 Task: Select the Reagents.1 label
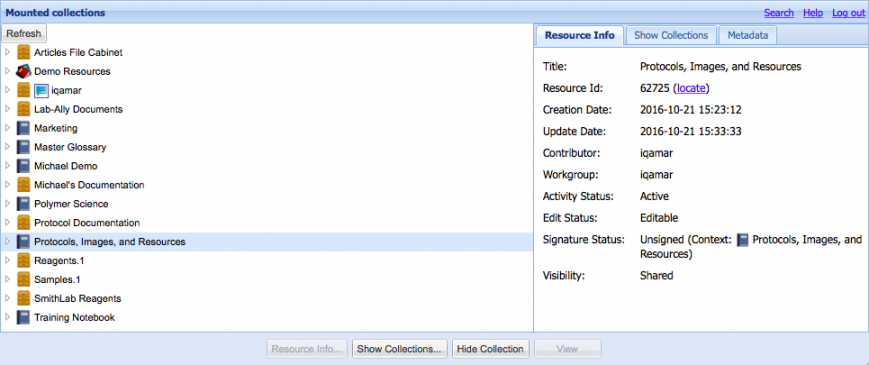point(59,260)
